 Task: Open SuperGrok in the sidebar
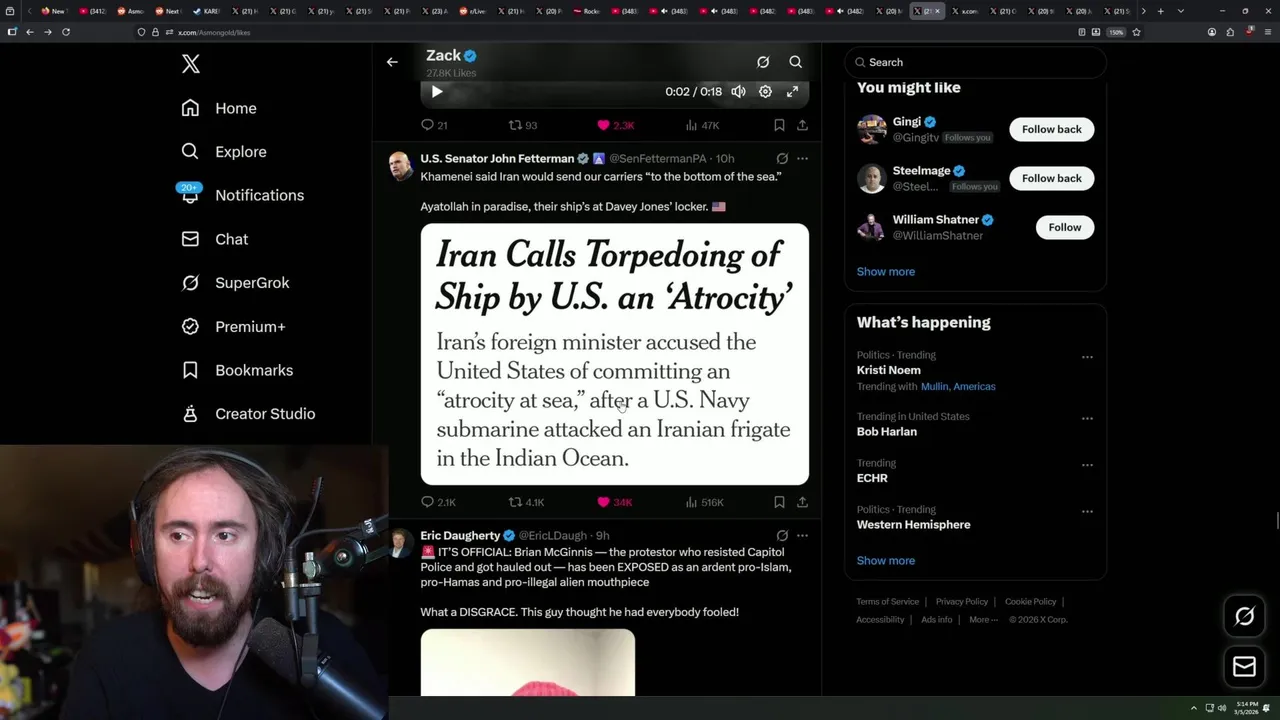click(x=235, y=283)
